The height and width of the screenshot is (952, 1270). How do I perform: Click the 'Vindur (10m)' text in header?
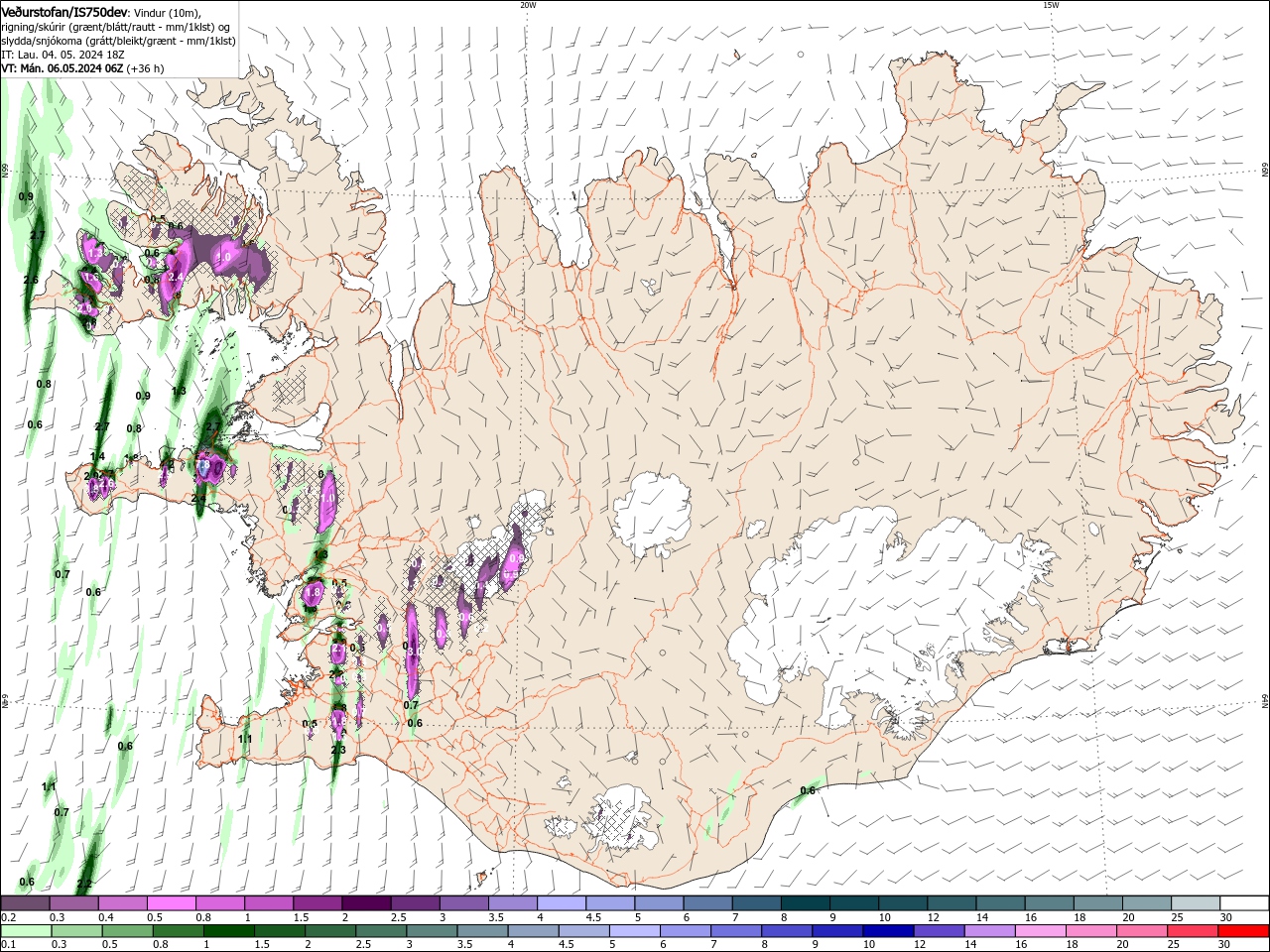click(168, 12)
